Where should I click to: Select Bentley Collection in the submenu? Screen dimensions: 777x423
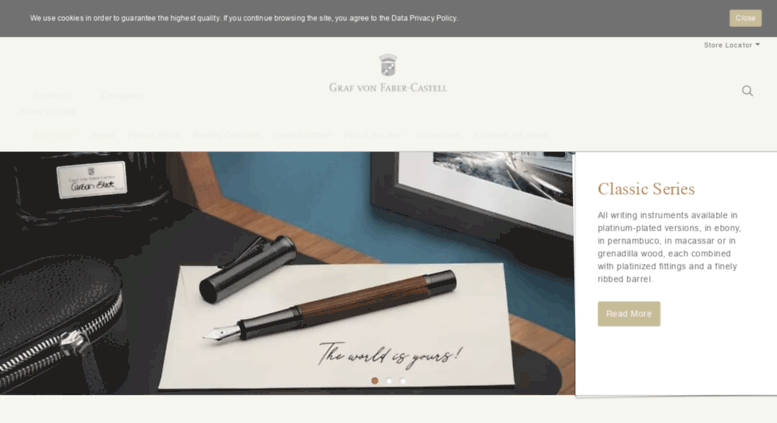pos(227,135)
